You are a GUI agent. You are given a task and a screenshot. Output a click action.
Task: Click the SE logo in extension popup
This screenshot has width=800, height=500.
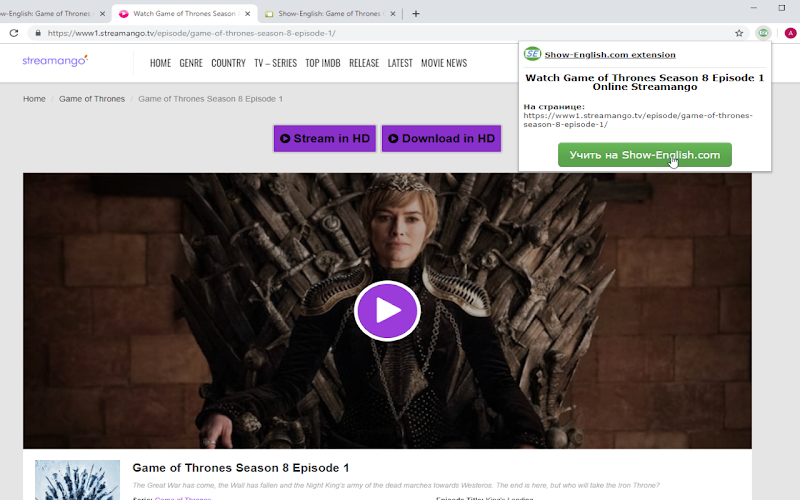pos(532,54)
